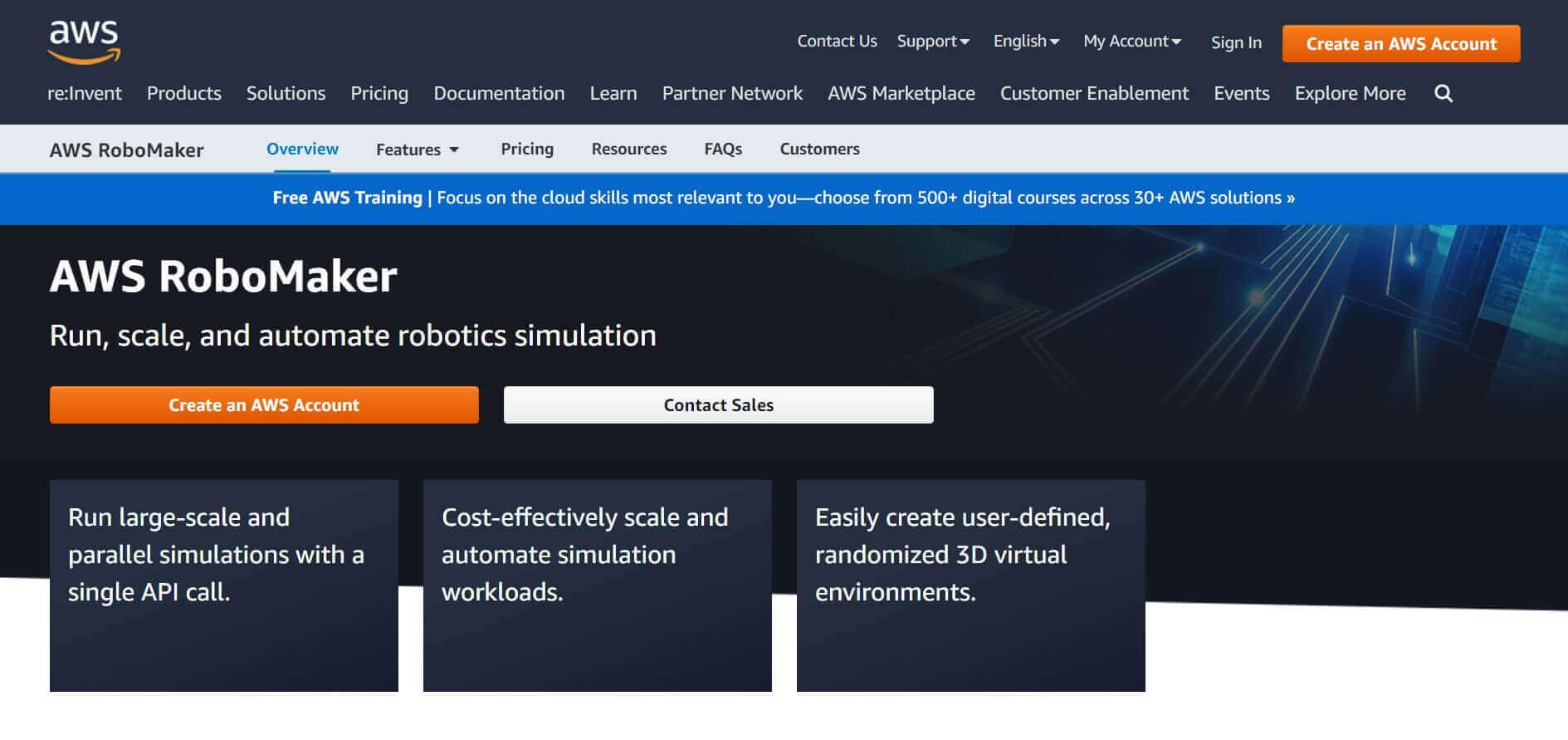Click the parallel simulations feature card
Viewport: 1568px width, 740px height.
coord(223,586)
